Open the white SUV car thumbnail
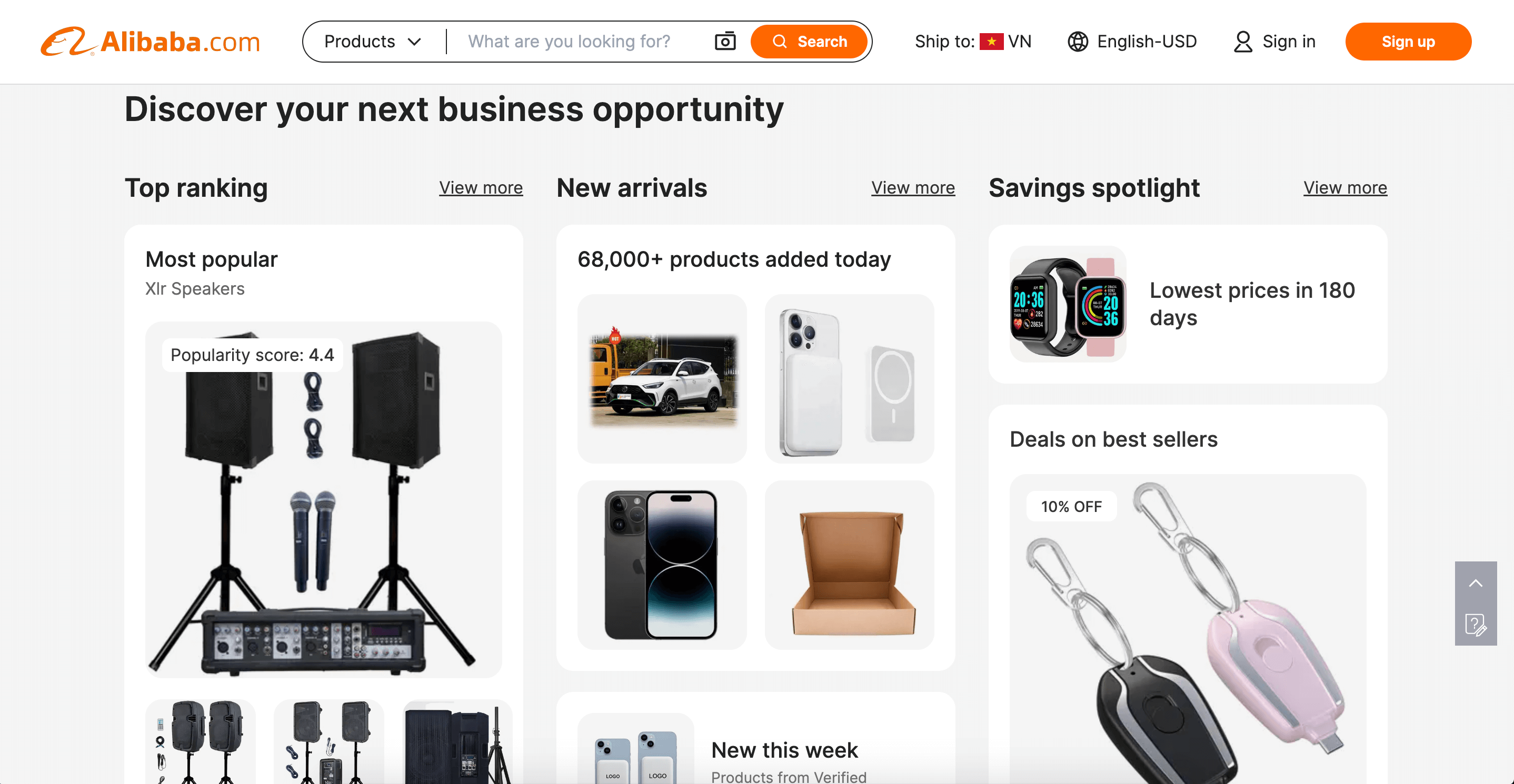 [662, 379]
